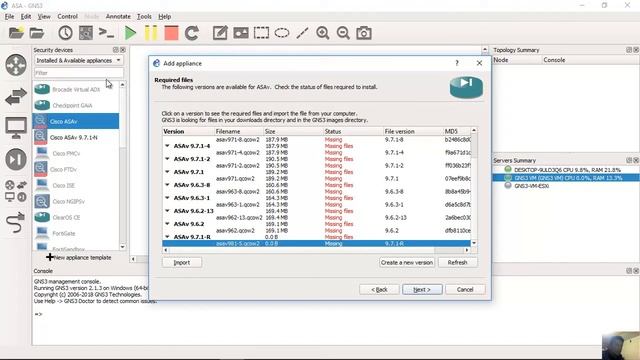Show or hide interface labels icon
The width and height of the screenshot is (640, 360).
click(86, 33)
